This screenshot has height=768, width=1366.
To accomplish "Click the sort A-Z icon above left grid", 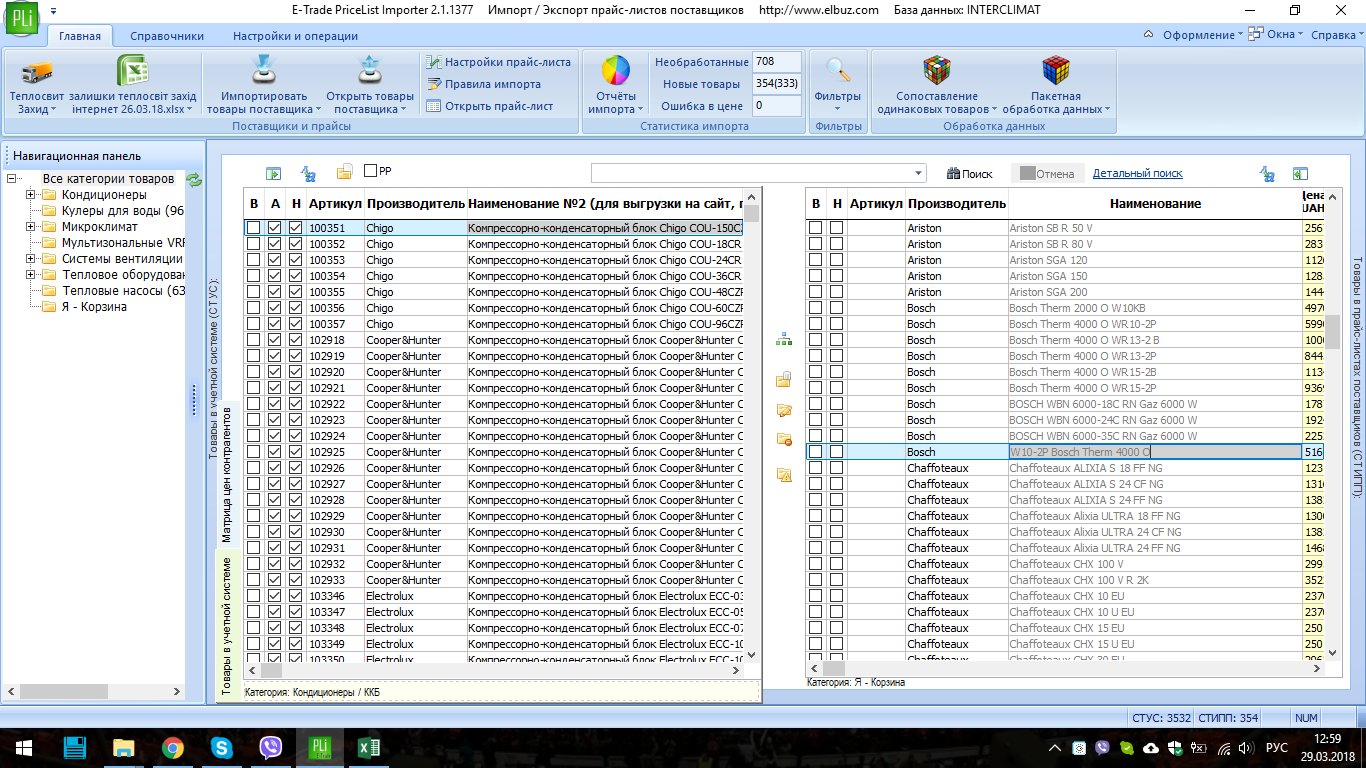I will 308,173.
